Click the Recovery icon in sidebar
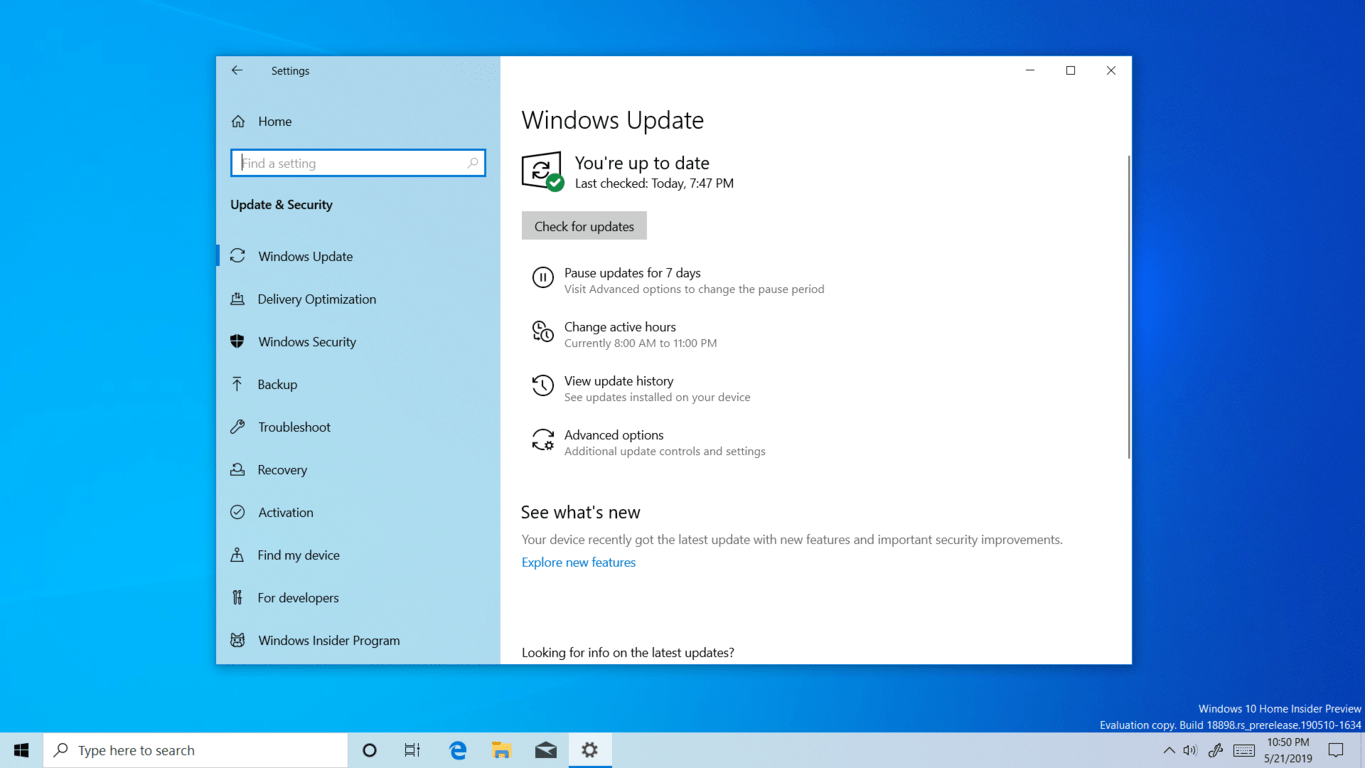 click(x=238, y=469)
